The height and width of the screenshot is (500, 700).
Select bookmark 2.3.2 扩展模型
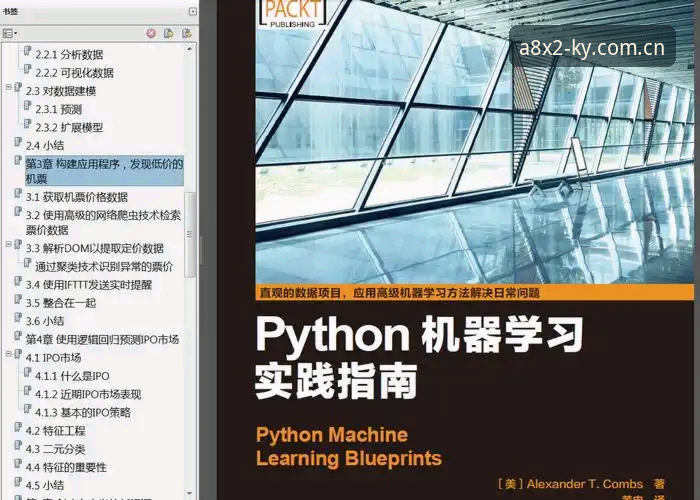(69, 127)
